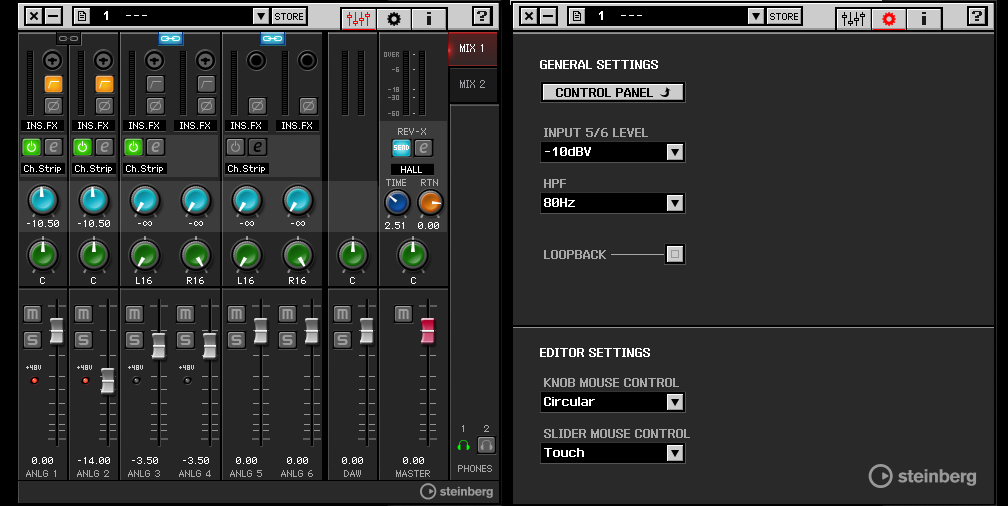
Task: Click Ch.Strip label on ANLG 5/6
Action: (246, 168)
